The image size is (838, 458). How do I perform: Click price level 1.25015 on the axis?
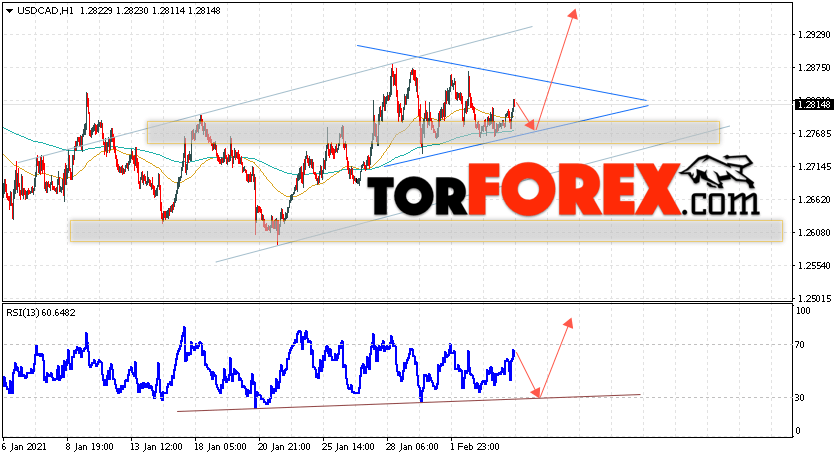coord(814,298)
